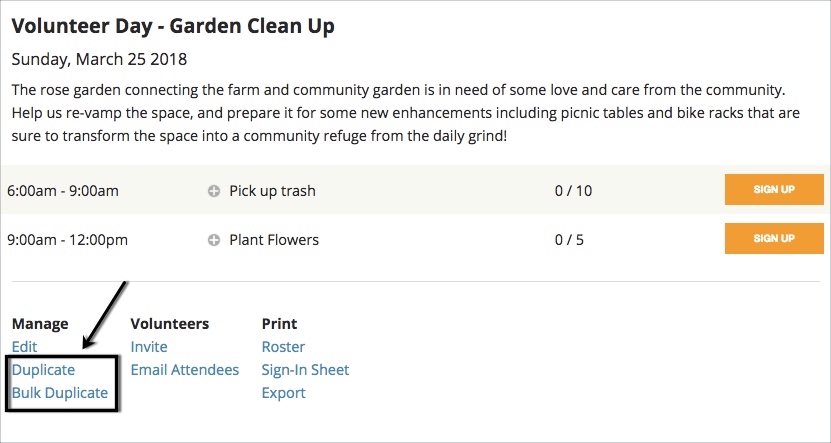Click the Export link
Viewport: 831px width, 443px height.
pyautogui.click(x=283, y=393)
